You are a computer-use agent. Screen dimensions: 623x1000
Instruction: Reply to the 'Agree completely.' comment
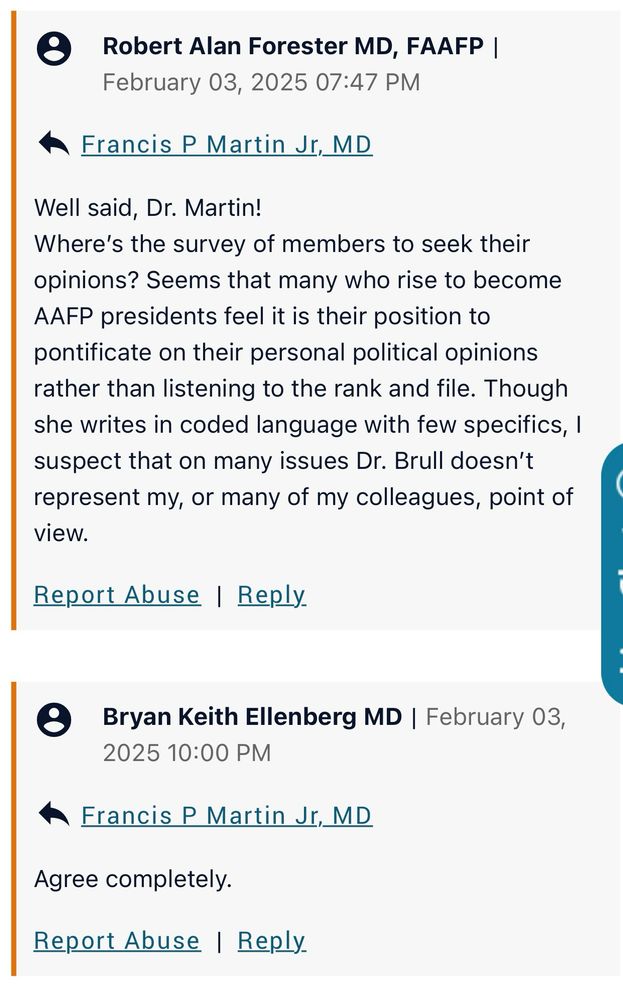(x=271, y=941)
